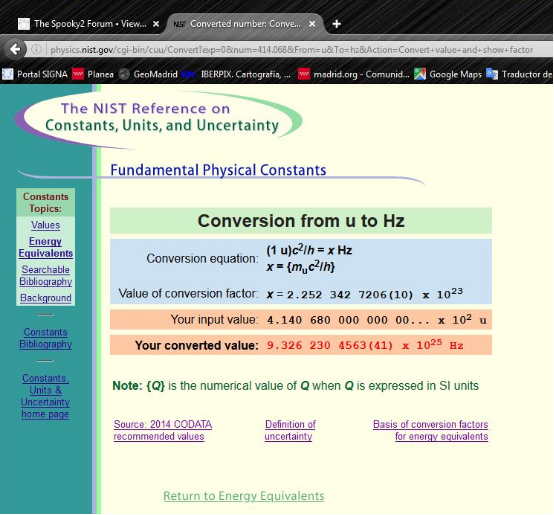The height and width of the screenshot is (515, 554).
Task: Open Traductor de Google bookmark
Action: (x=519, y=74)
